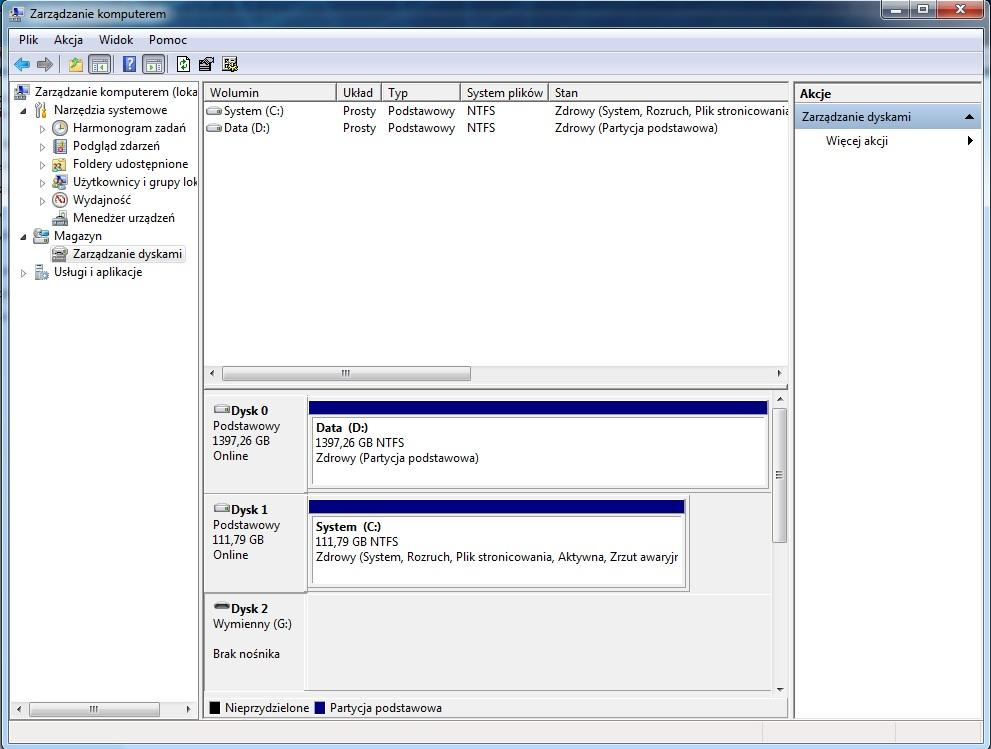Expand the Podgląd zdarzeń node

(42, 147)
